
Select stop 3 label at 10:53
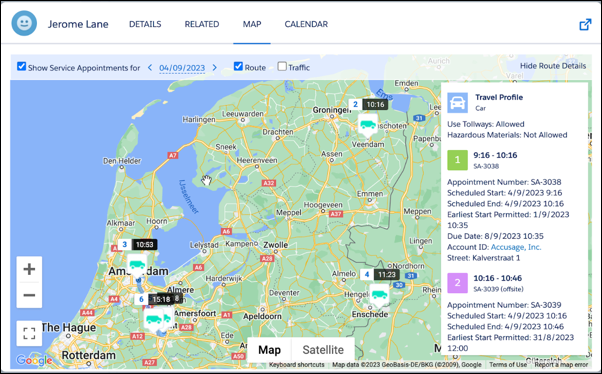click(x=137, y=244)
